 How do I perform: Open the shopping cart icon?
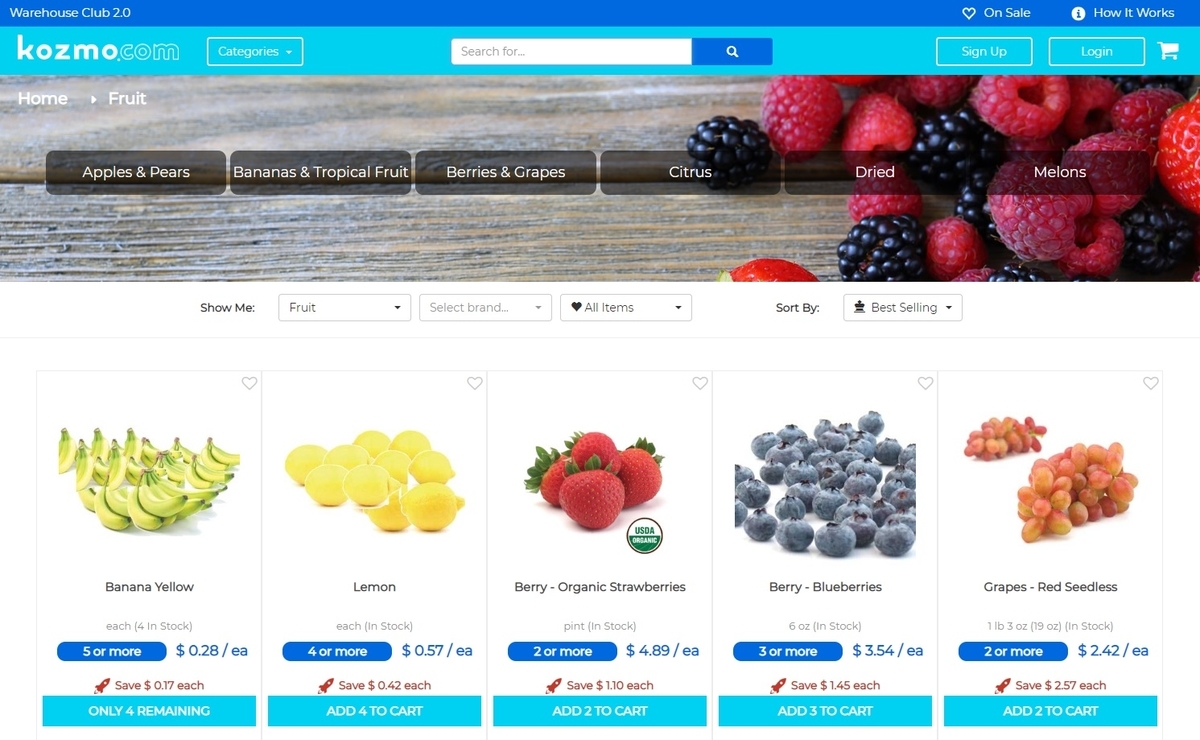(1168, 51)
